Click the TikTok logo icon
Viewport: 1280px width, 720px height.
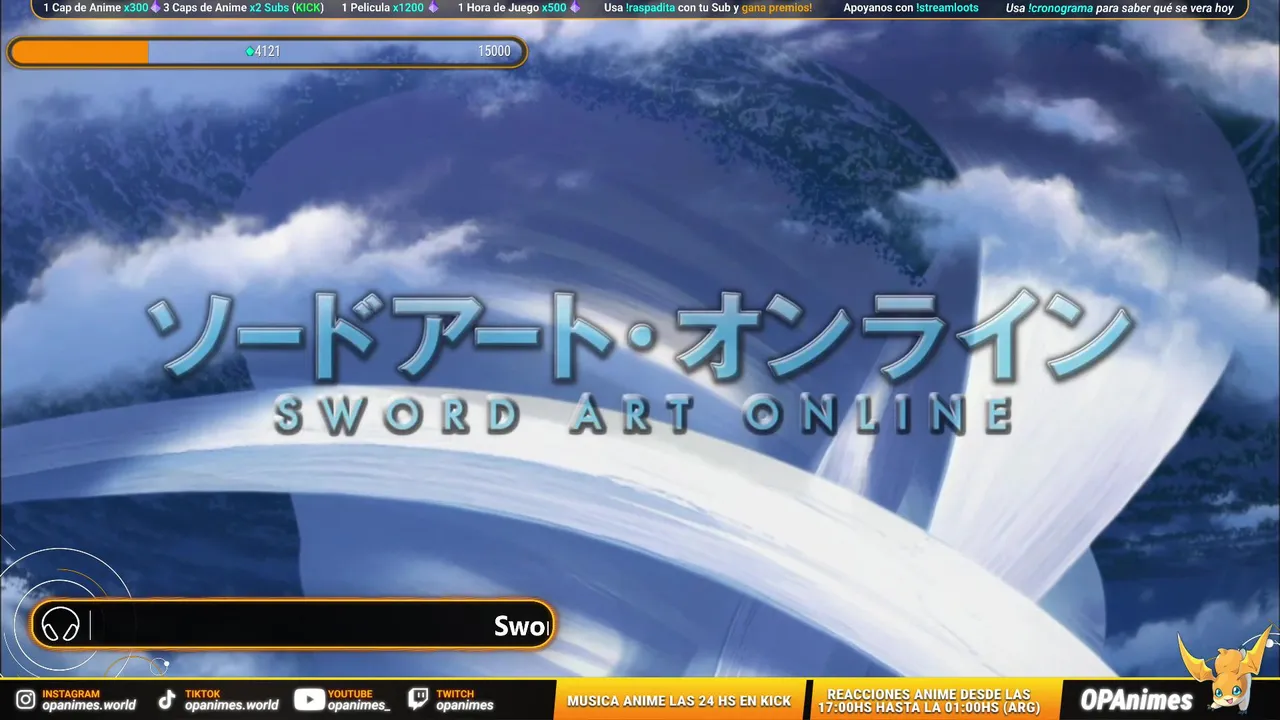(x=167, y=699)
